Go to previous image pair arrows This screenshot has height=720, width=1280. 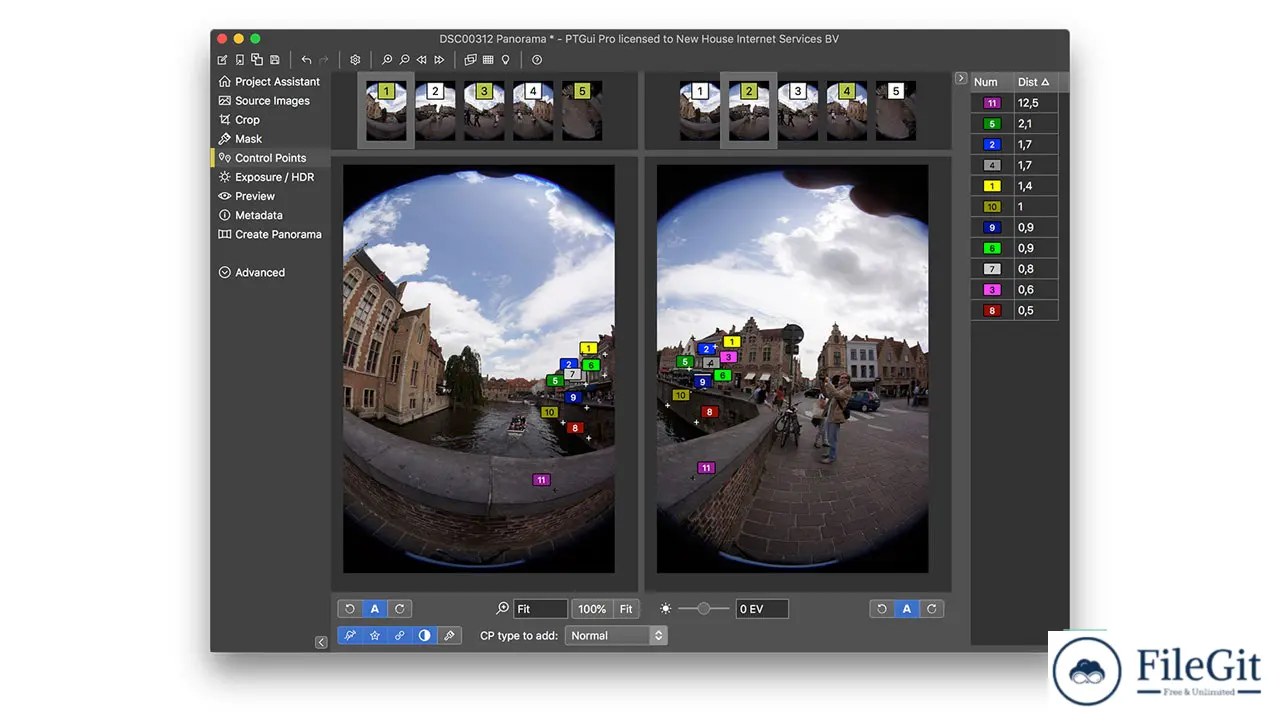[x=421, y=60]
